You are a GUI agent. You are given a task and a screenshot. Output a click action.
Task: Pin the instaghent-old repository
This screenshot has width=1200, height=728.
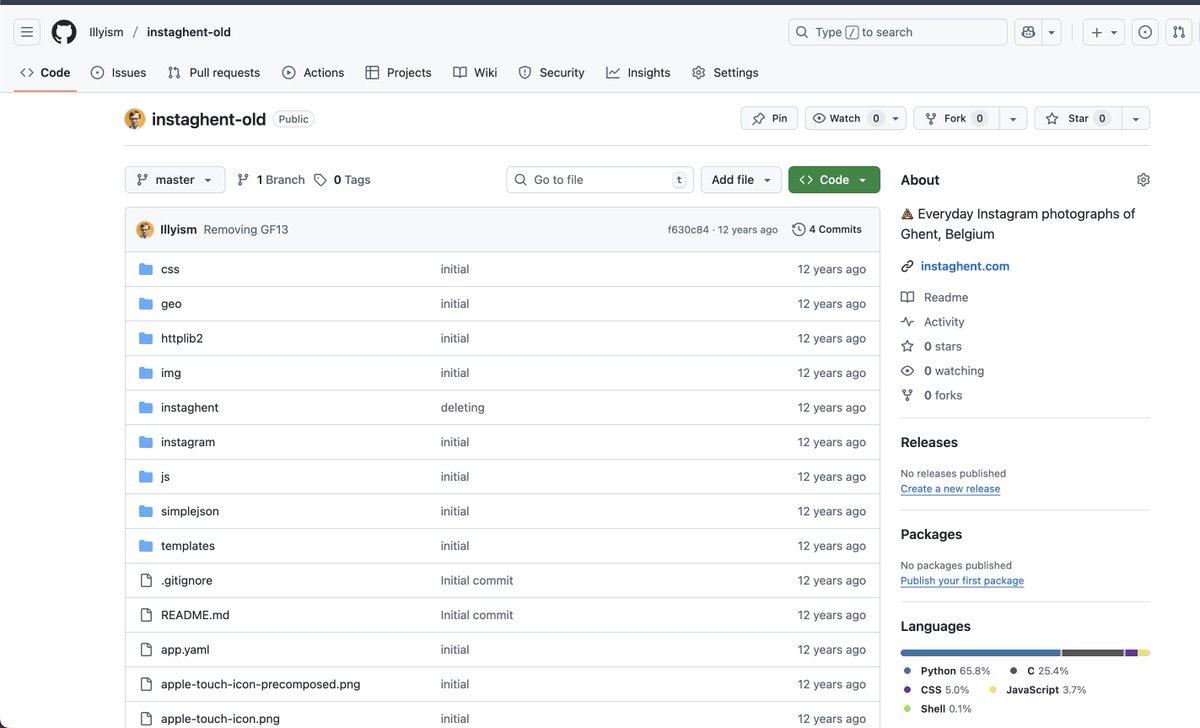769,118
